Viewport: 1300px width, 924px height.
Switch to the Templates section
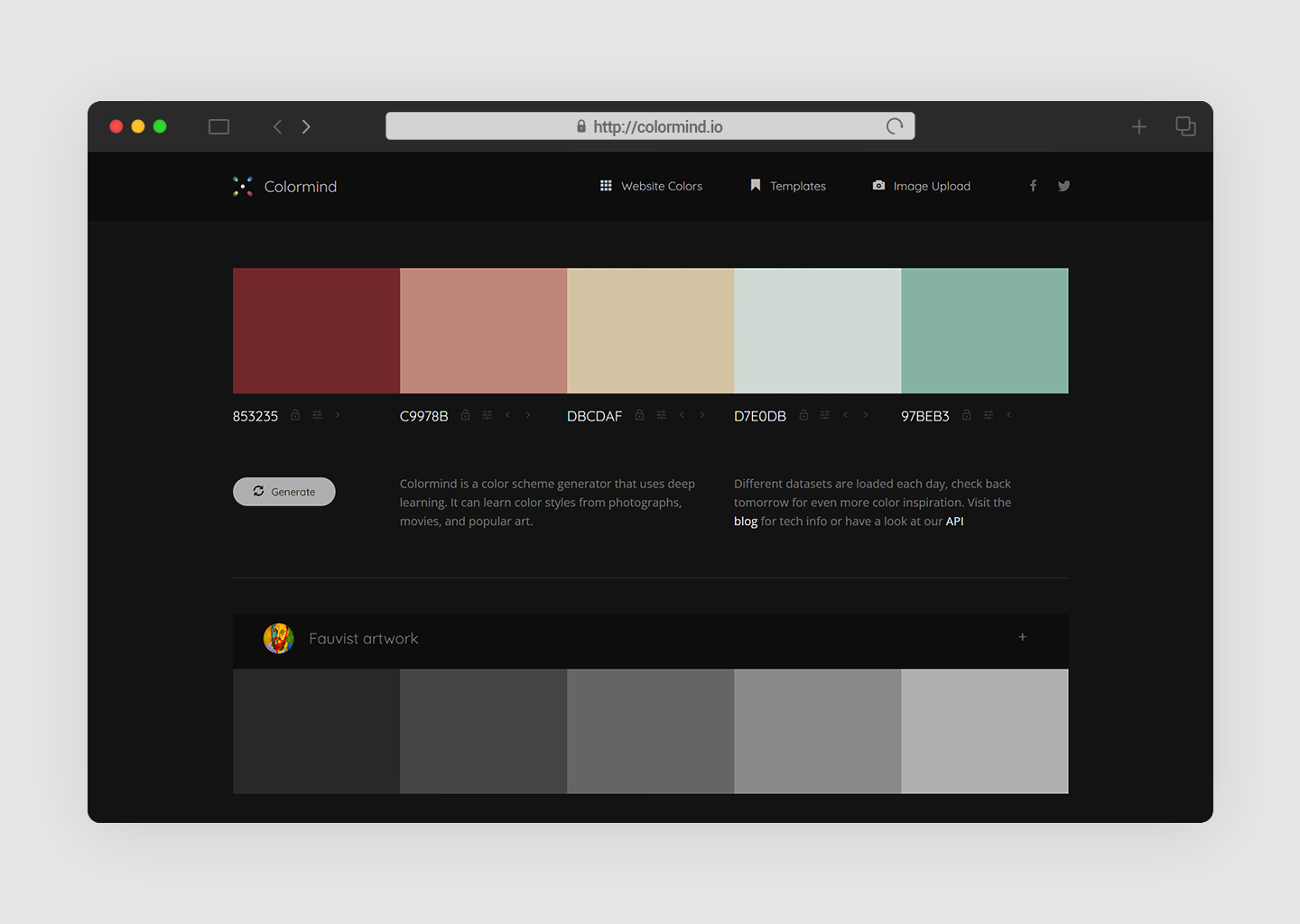(797, 185)
